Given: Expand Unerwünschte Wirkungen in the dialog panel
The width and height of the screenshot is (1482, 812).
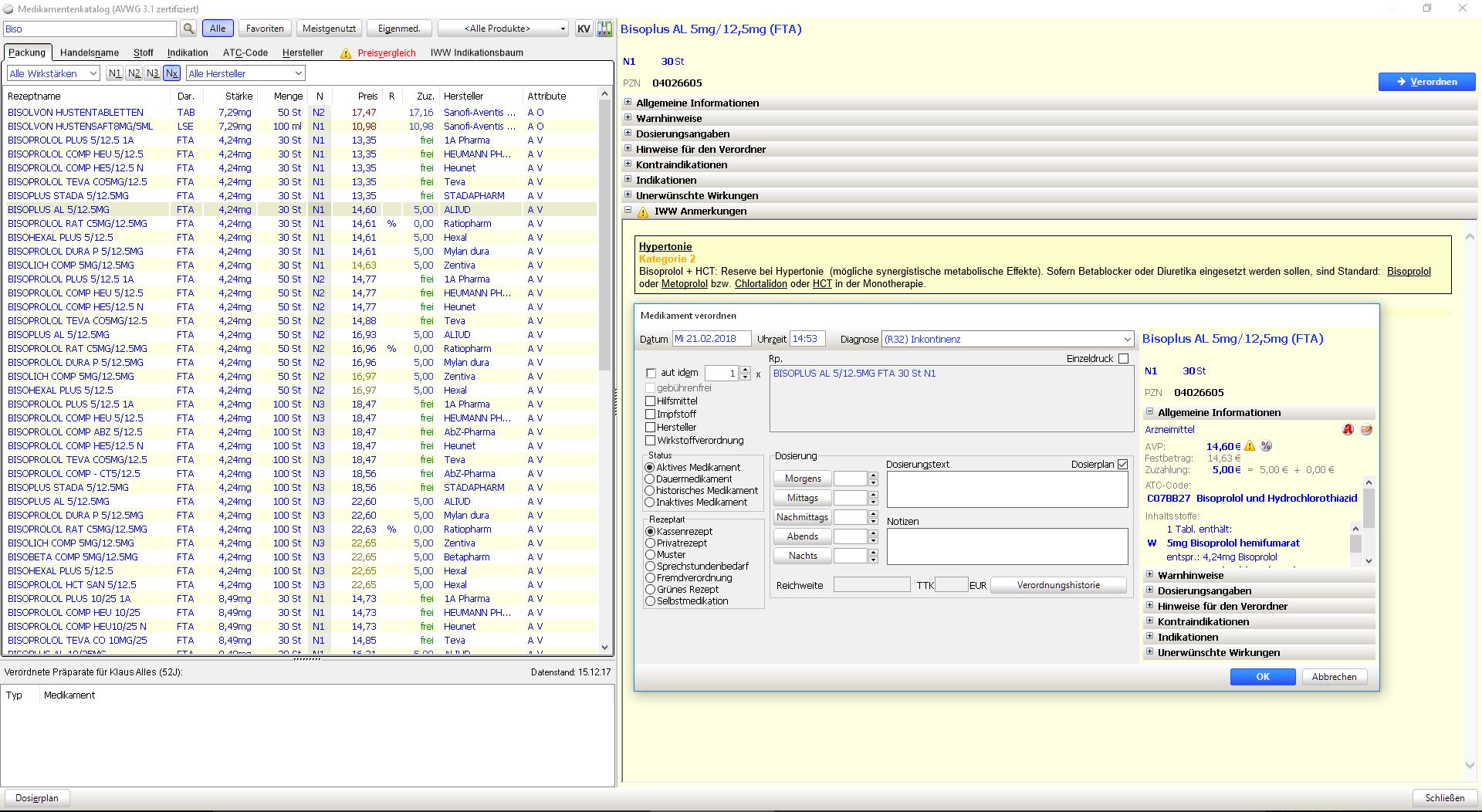Looking at the screenshot, I should point(1149,652).
